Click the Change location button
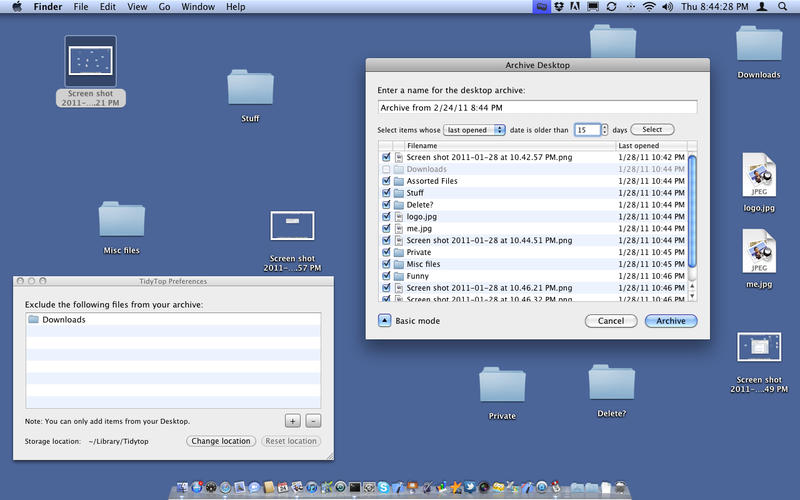800x500 pixels. 221,441
